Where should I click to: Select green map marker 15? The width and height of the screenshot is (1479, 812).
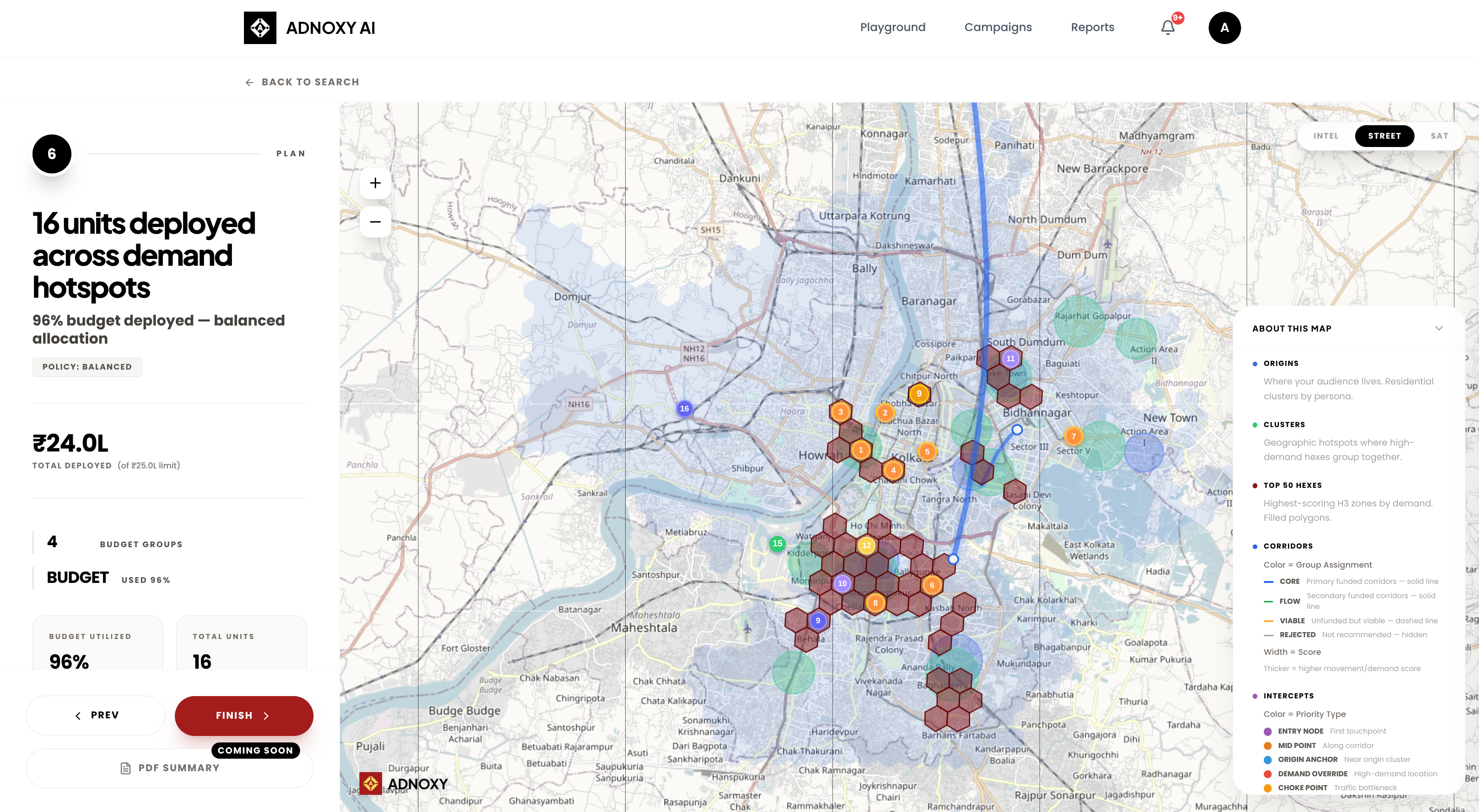click(x=777, y=543)
